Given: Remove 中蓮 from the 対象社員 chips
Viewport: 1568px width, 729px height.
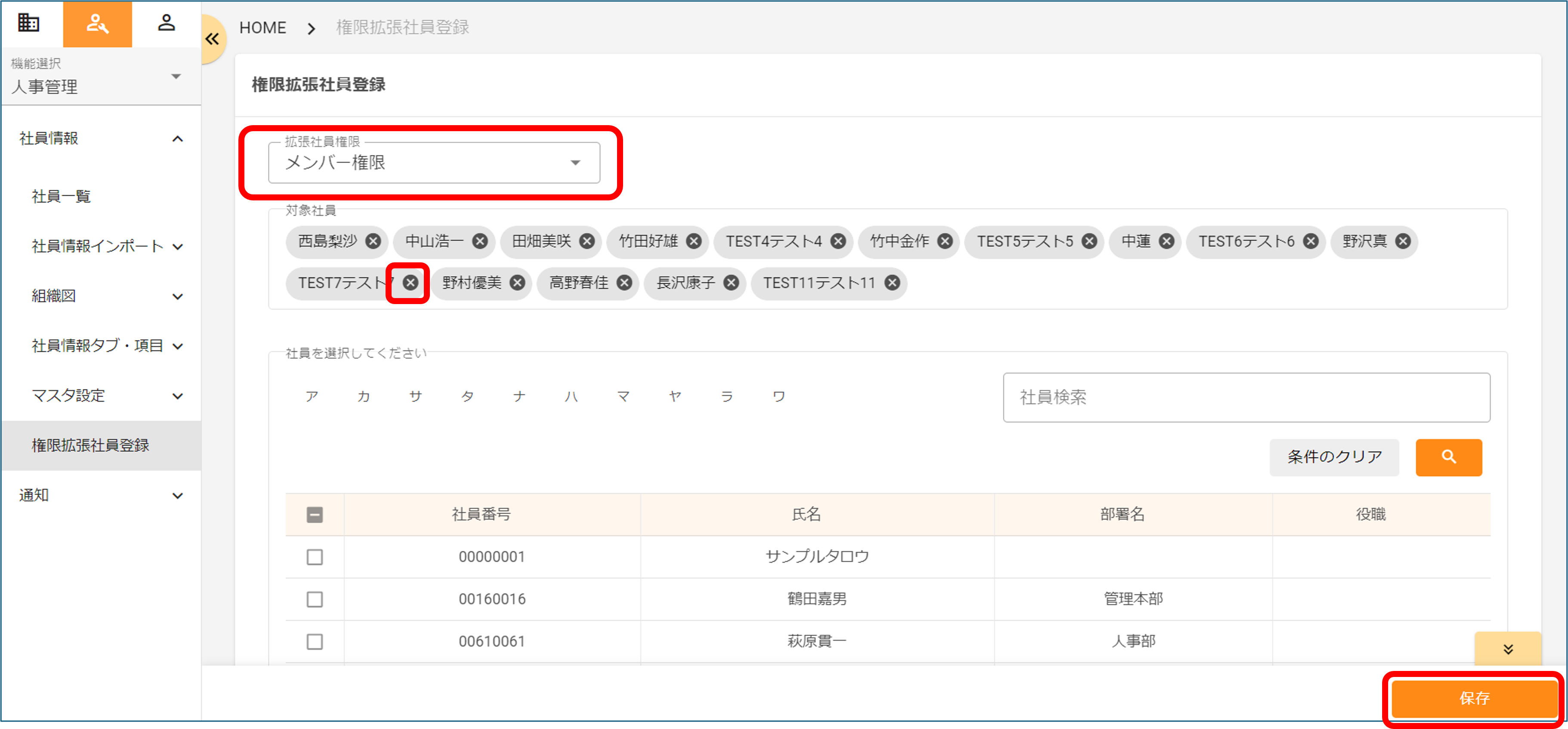Looking at the screenshot, I should pos(1166,242).
